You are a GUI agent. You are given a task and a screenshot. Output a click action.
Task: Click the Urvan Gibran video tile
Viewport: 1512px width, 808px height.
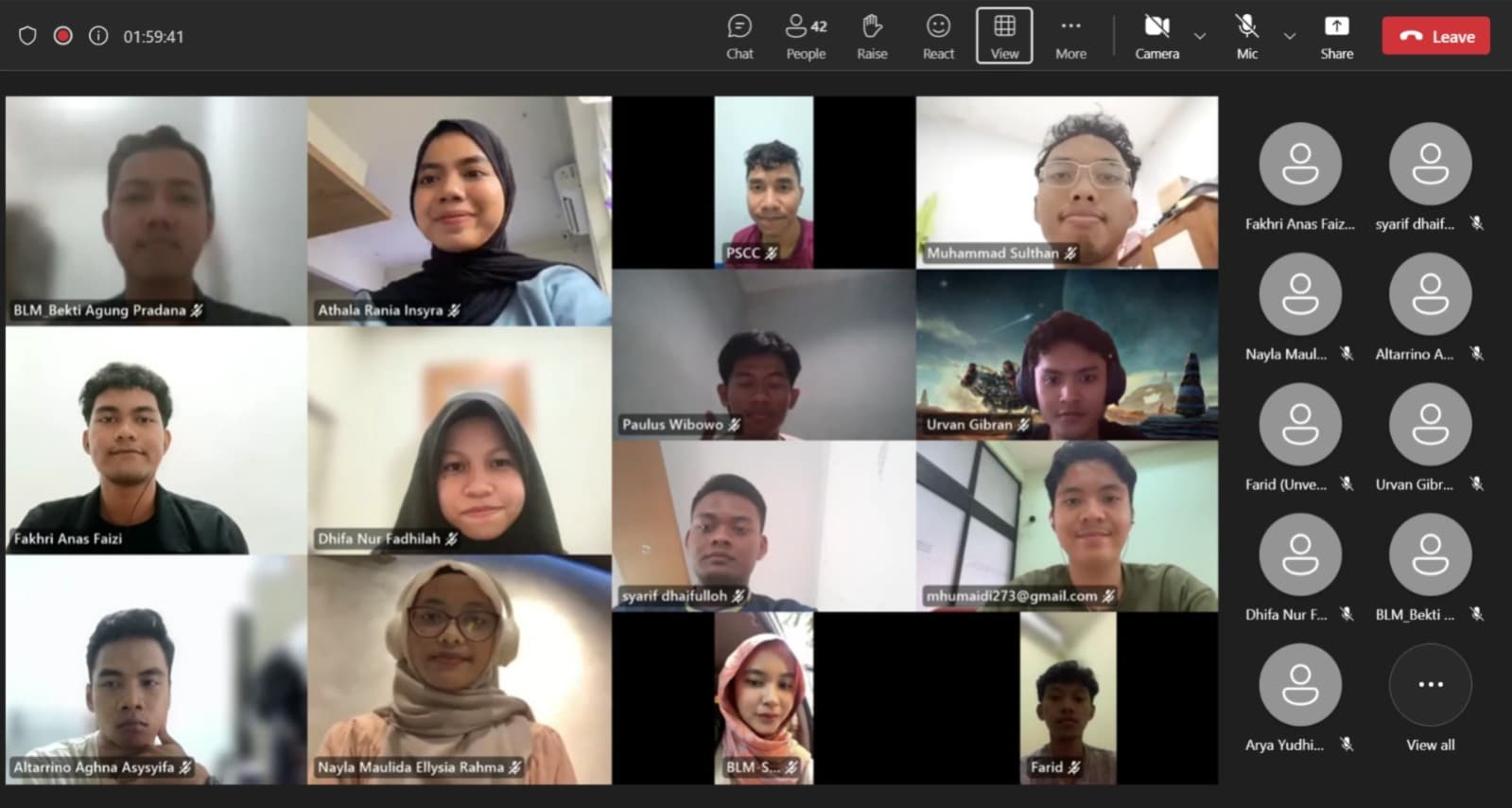tap(1067, 355)
